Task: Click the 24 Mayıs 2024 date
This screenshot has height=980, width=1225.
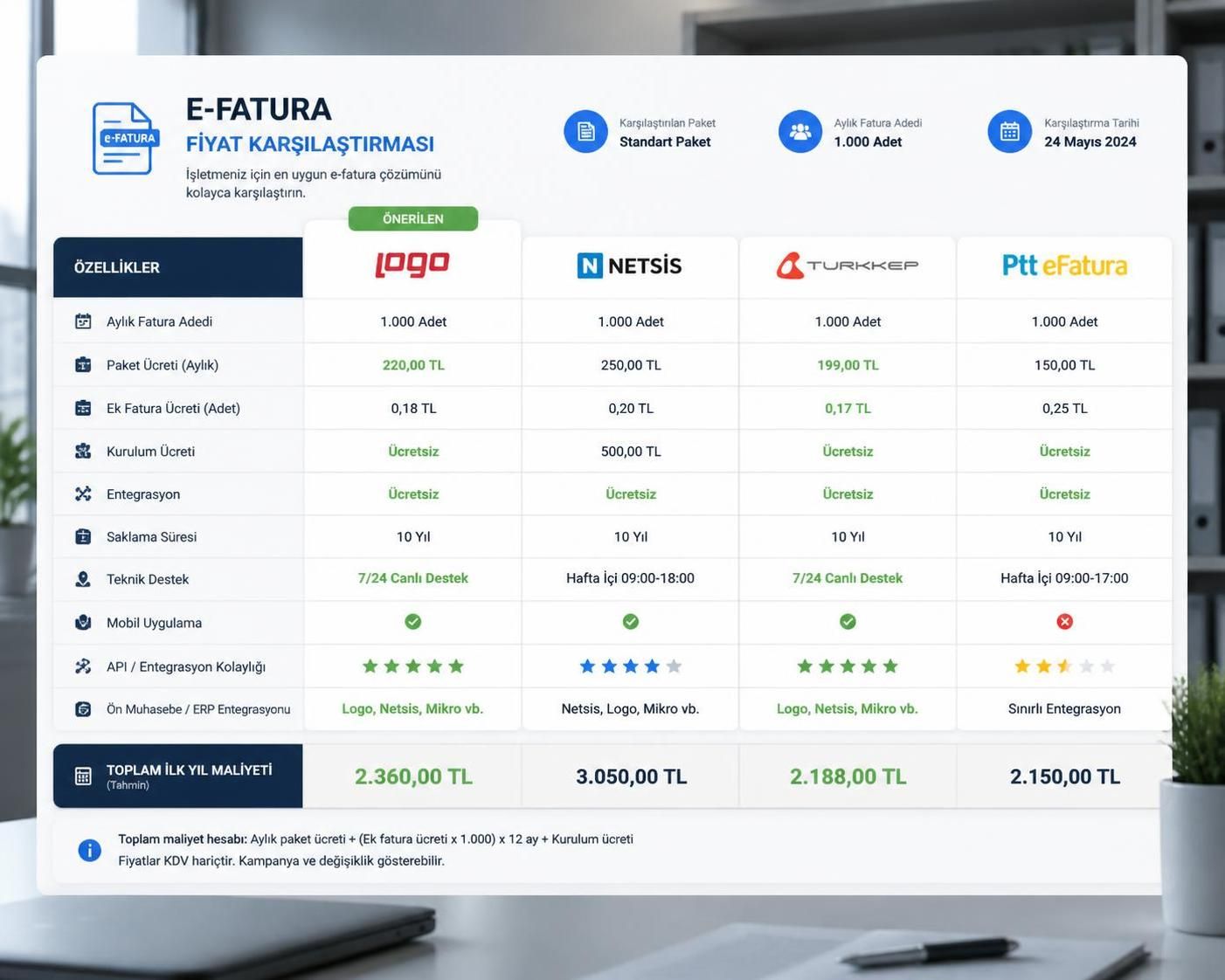Action: coord(1090,141)
